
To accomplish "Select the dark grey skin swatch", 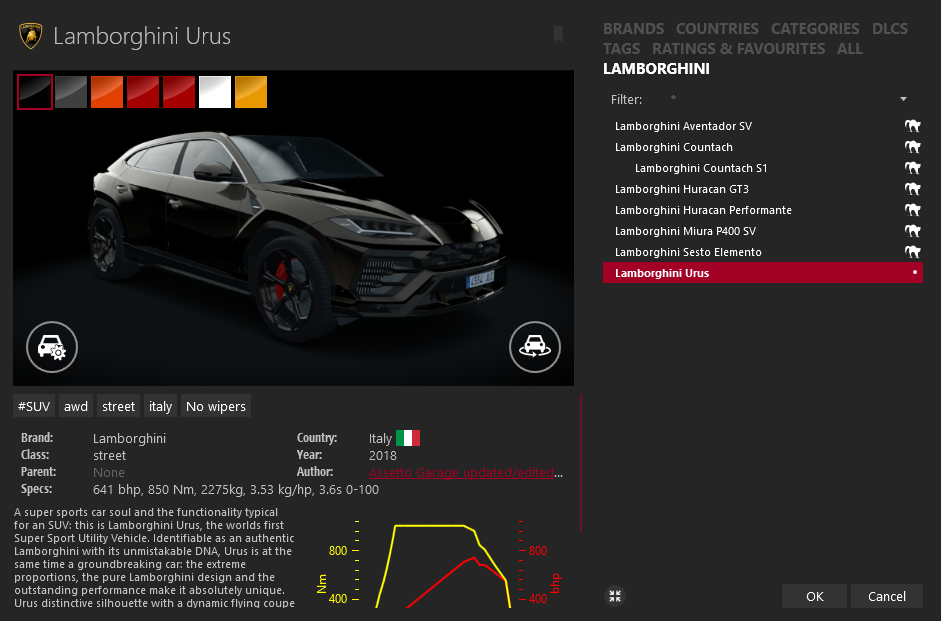I will pos(71,92).
